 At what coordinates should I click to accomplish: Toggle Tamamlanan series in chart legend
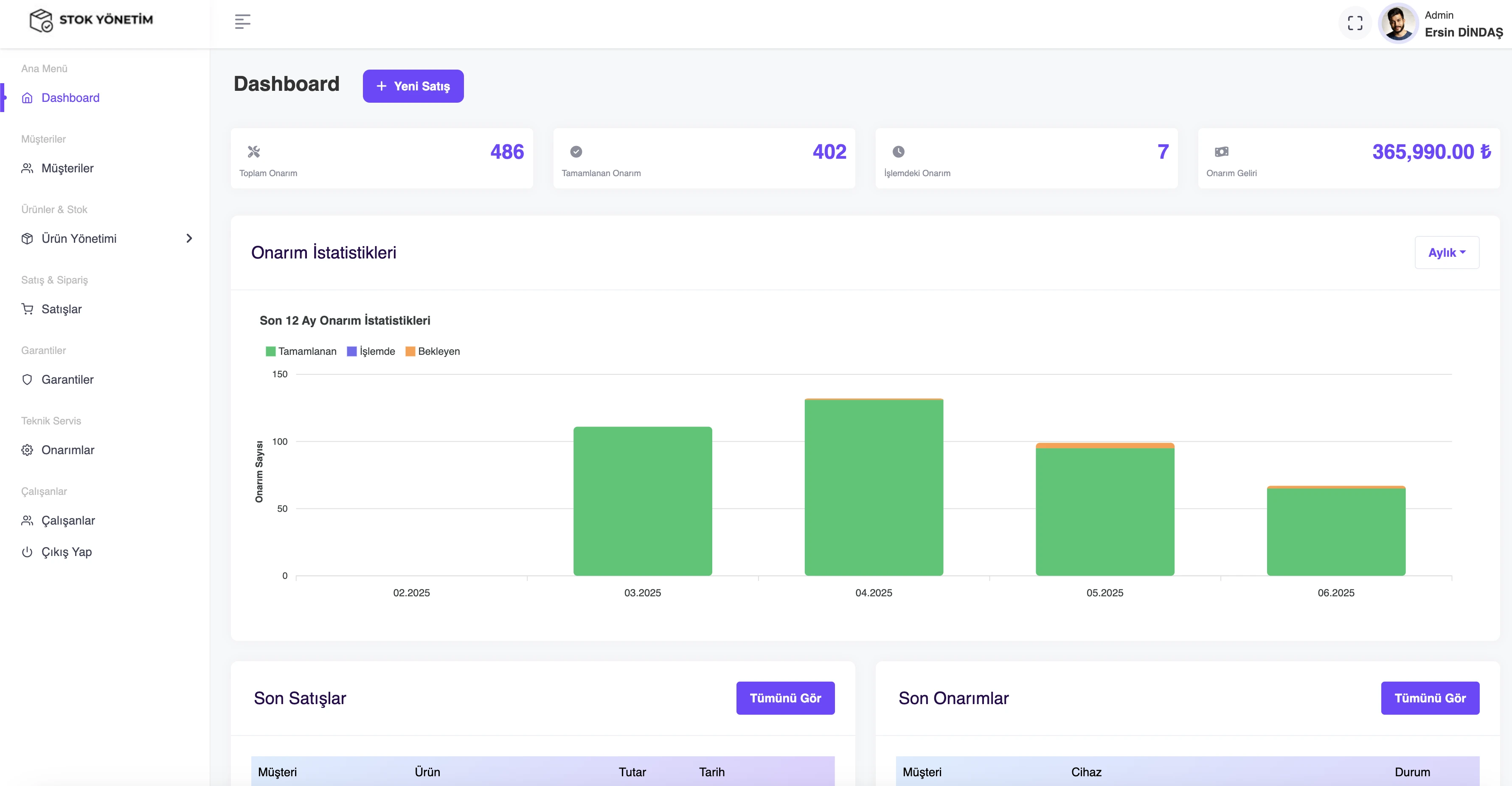301,351
